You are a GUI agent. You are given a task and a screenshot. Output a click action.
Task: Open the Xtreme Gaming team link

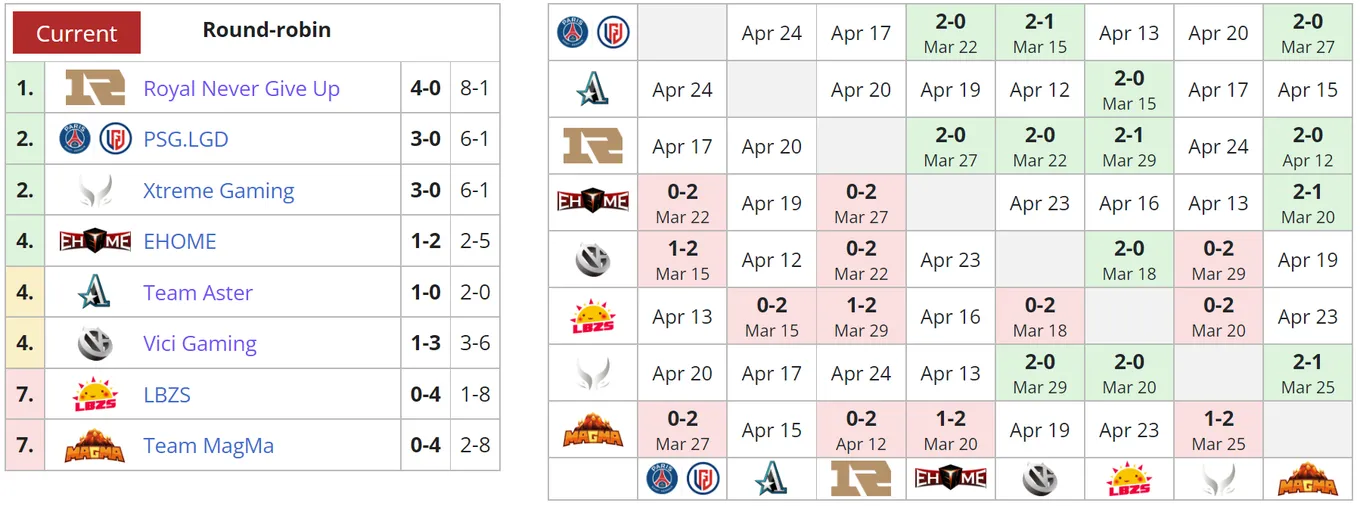218,190
